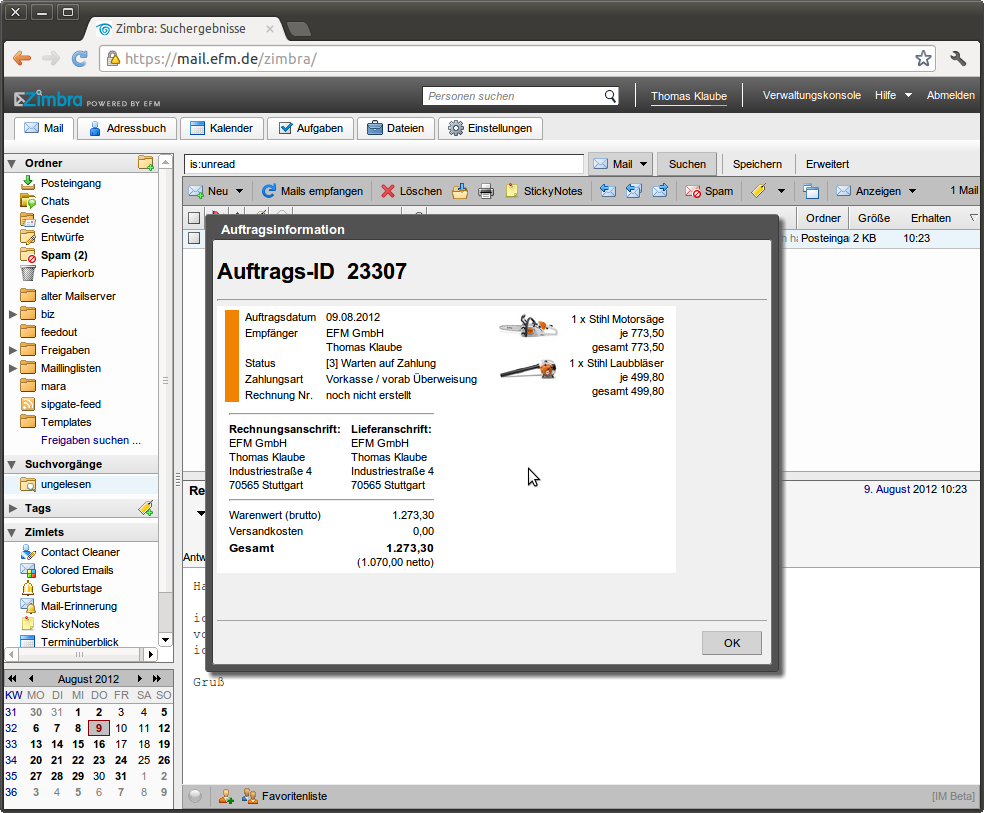The image size is (984, 813).
Task: Open the Hilfe dropdown arrow
Action: click(908, 95)
